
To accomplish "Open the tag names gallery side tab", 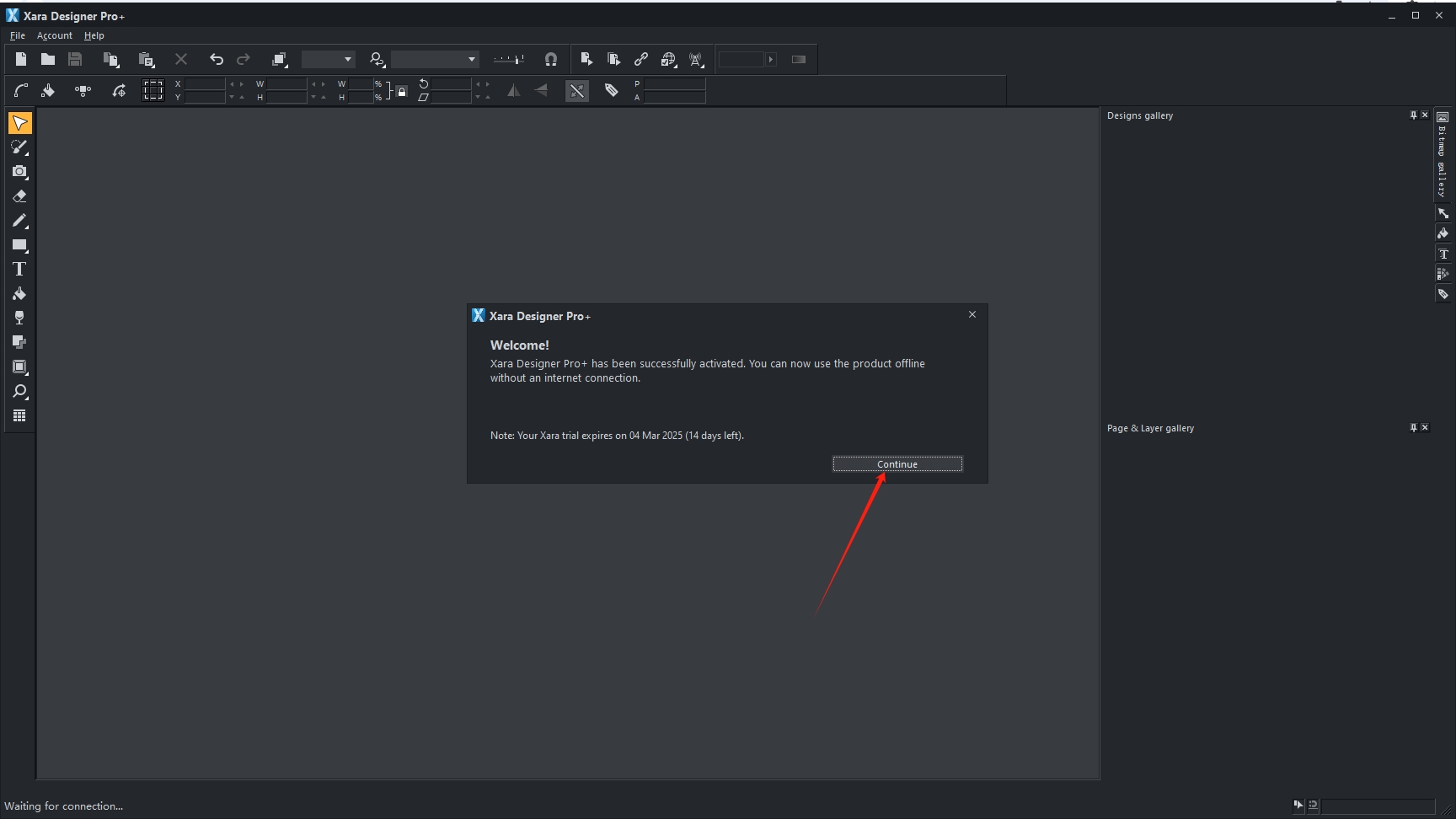I will point(1443,294).
